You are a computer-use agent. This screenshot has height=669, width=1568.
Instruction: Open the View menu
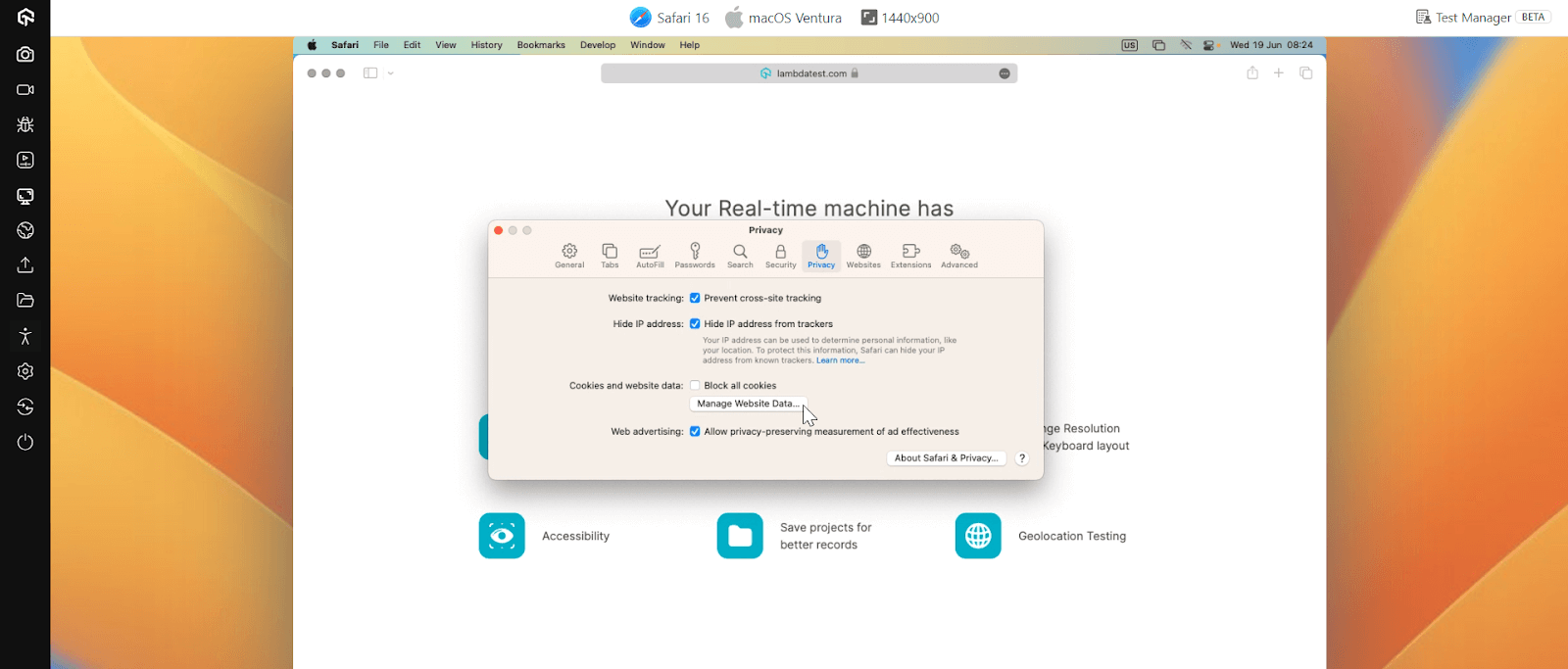click(446, 45)
